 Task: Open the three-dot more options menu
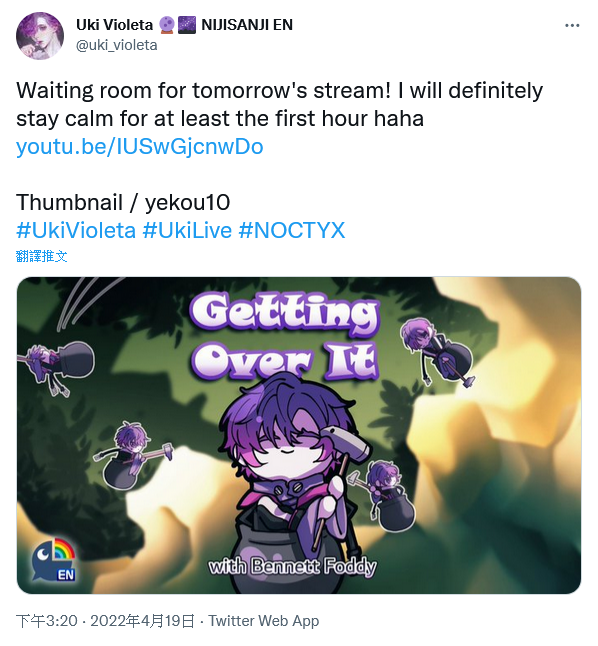[572, 26]
